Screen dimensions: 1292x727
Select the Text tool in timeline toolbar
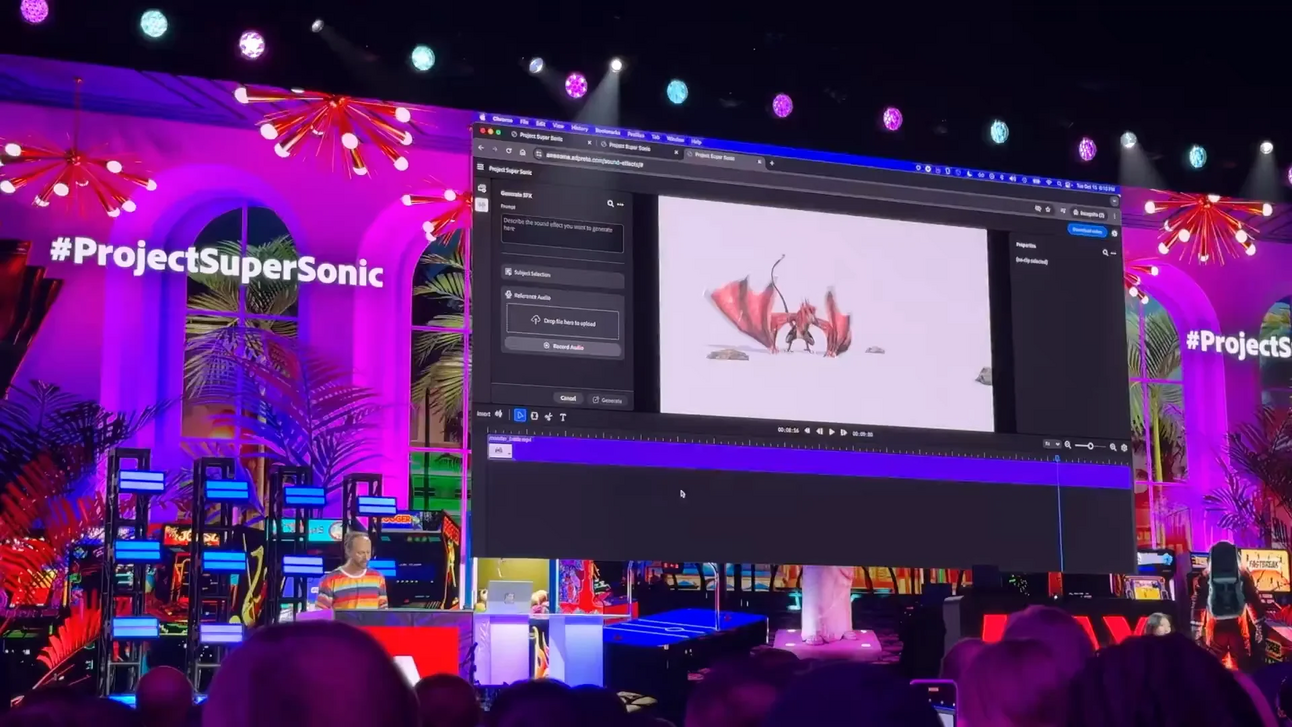click(563, 417)
